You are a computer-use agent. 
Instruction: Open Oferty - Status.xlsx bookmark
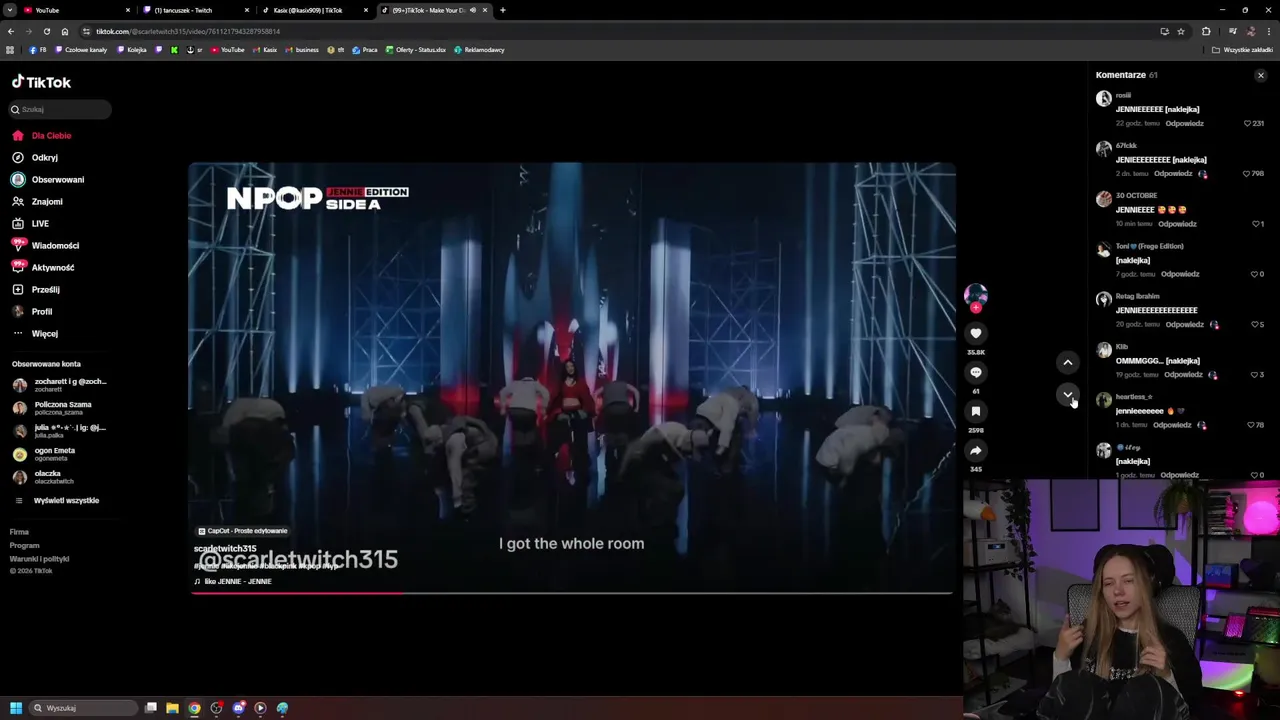point(416,50)
